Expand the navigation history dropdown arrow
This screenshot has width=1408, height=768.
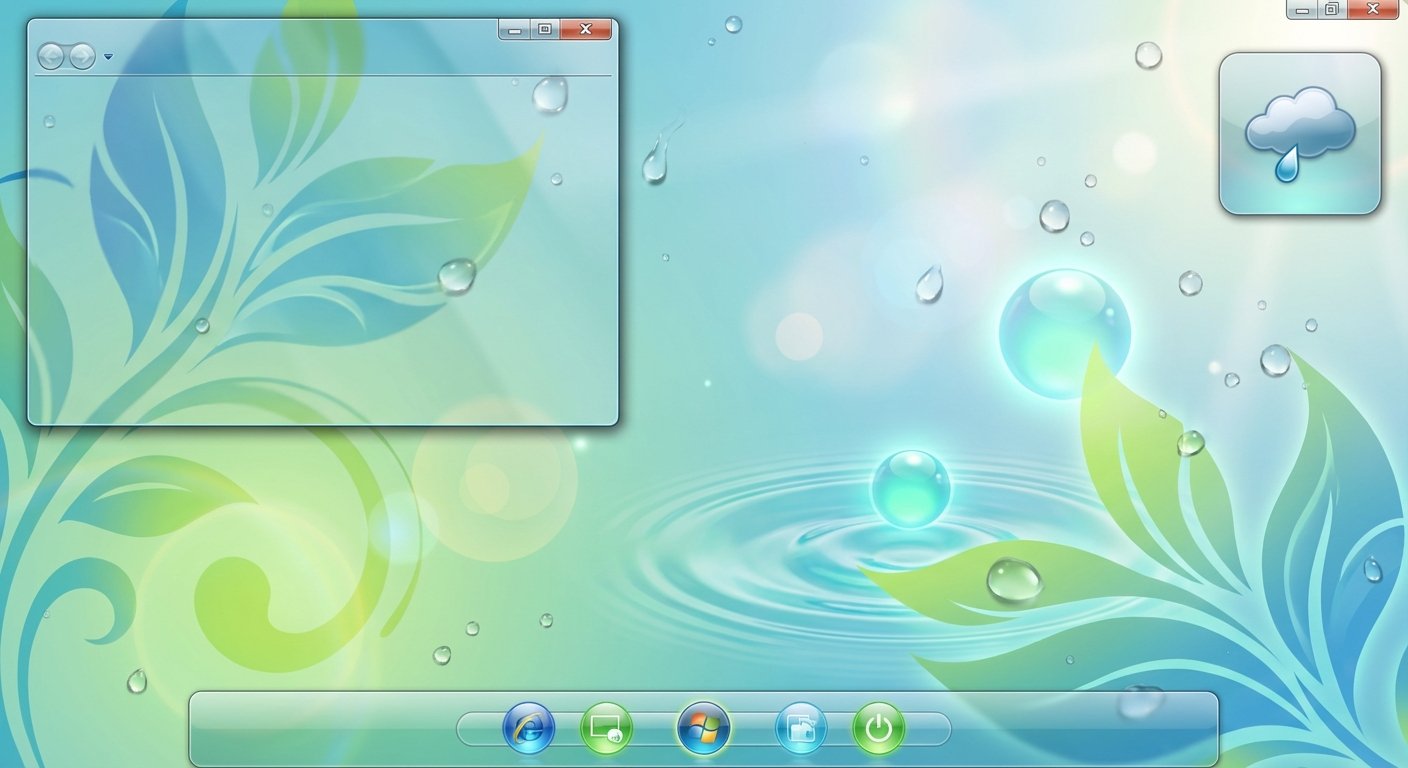click(x=108, y=57)
